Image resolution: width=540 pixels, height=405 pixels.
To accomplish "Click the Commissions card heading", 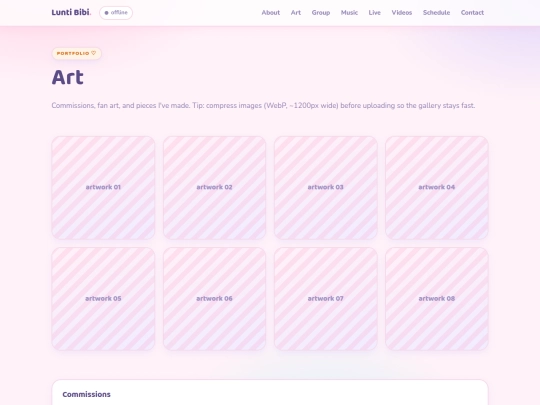I will pos(86,394).
